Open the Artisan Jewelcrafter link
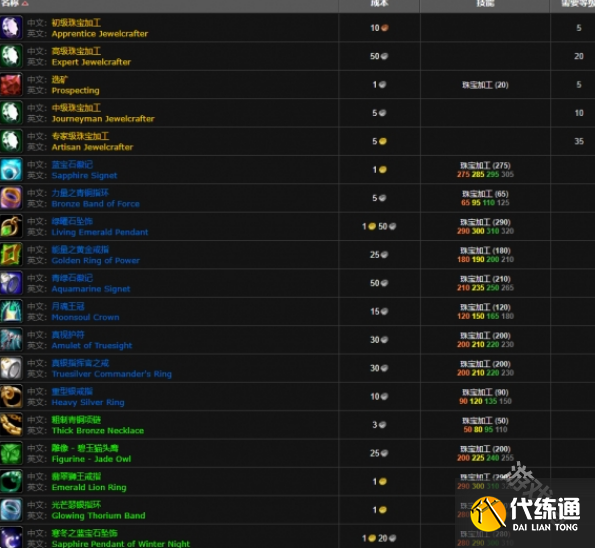The height and width of the screenshot is (548, 595). 92,147
